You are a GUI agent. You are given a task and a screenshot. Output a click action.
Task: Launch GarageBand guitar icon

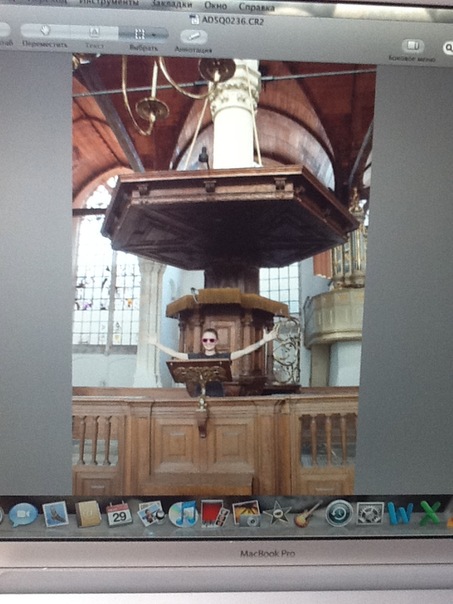point(308,513)
